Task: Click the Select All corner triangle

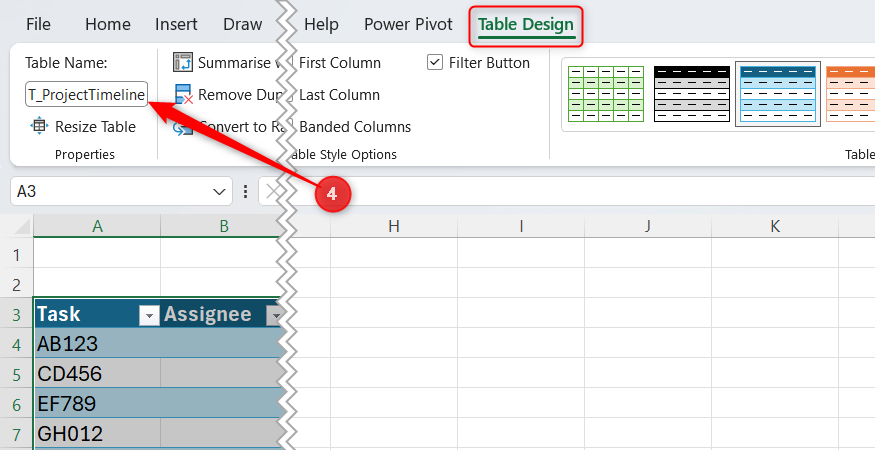Action: point(22,227)
